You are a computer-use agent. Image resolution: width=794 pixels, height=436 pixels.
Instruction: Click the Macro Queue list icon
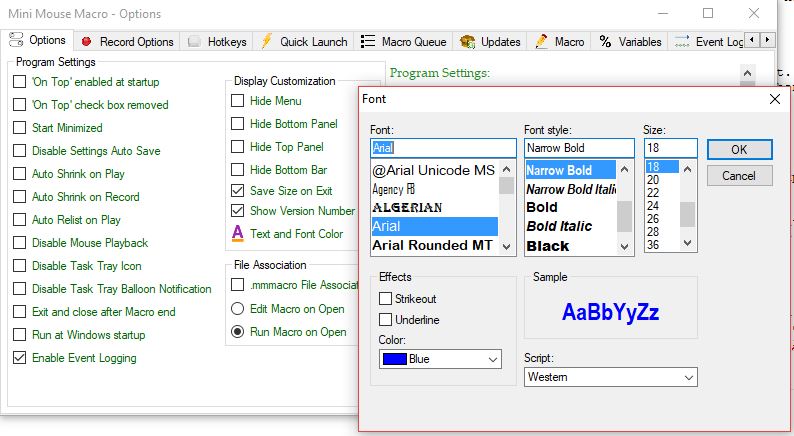coord(368,42)
